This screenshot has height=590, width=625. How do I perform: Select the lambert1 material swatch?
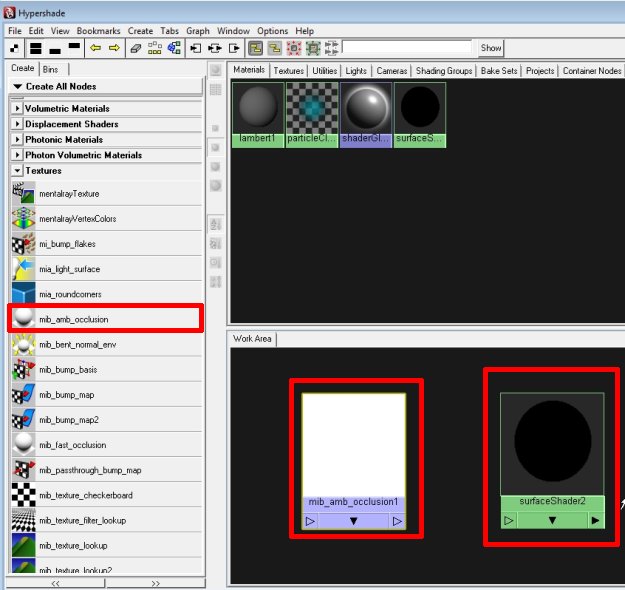pyautogui.click(x=258, y=115)
